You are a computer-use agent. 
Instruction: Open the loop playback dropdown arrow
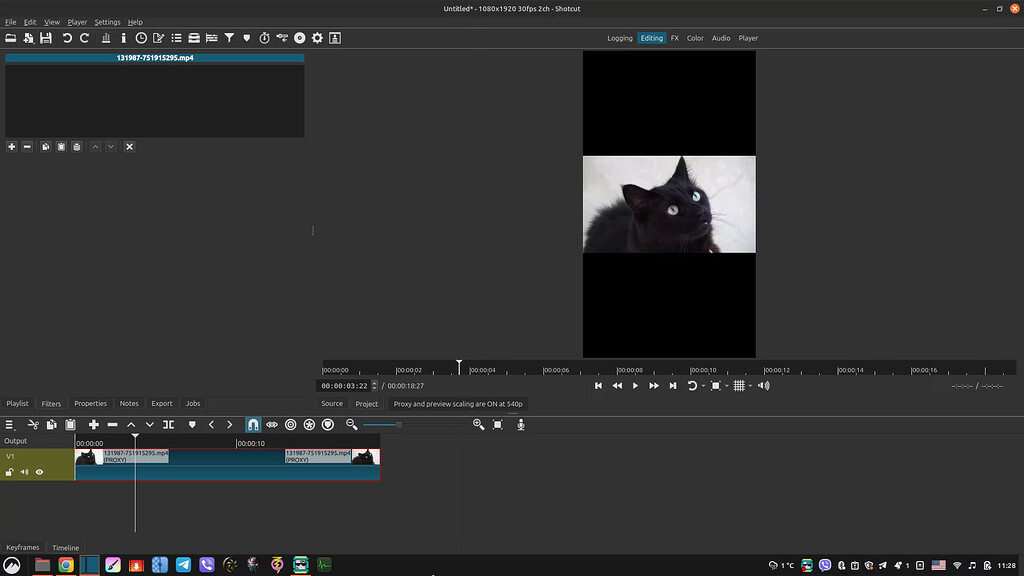tap(703, 385)
